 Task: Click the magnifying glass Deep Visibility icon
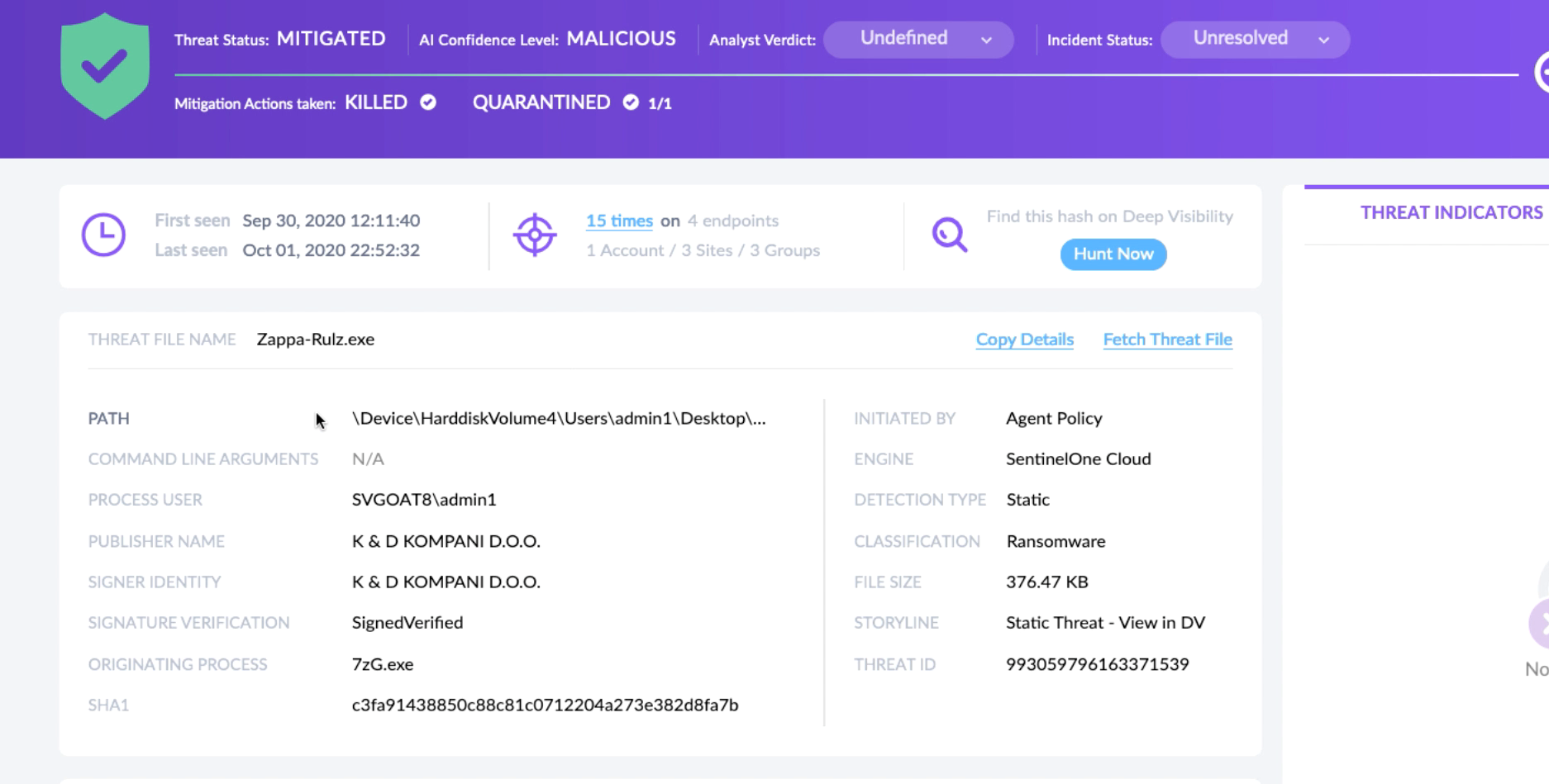948,235
